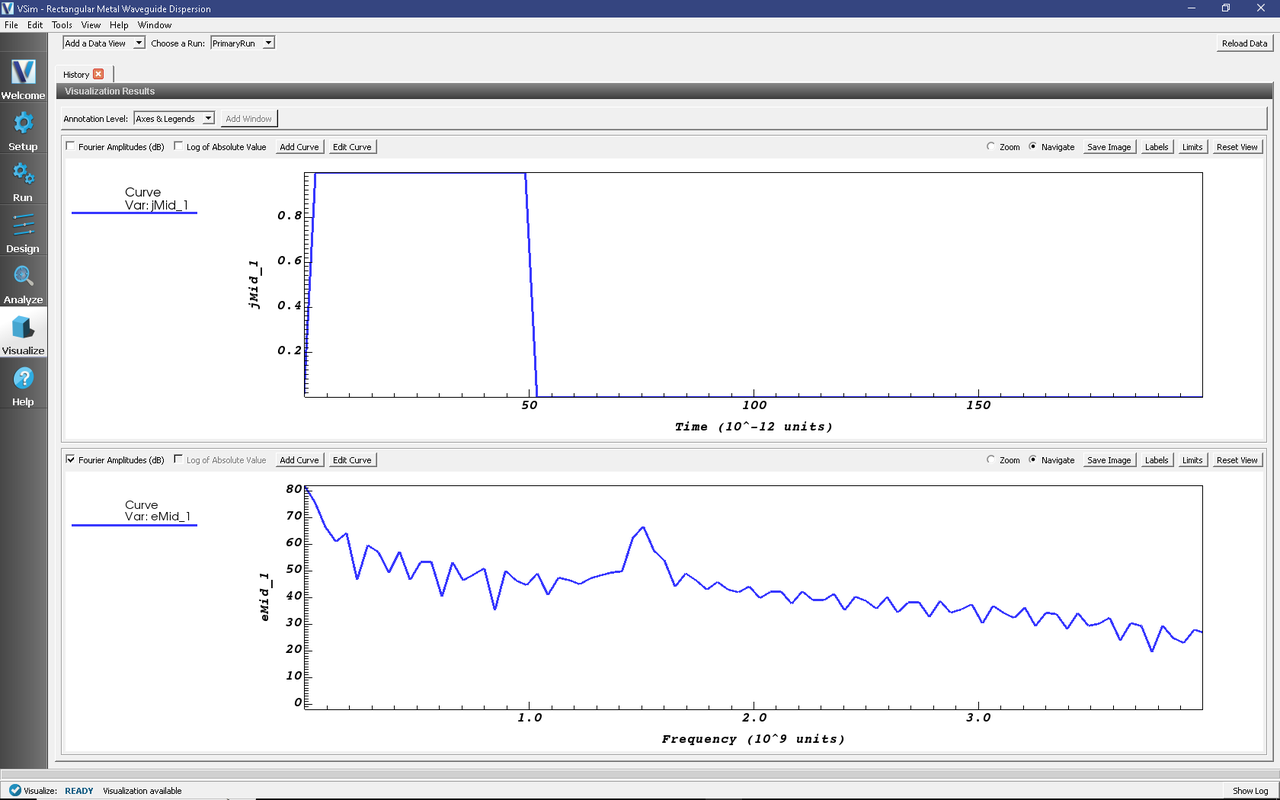The image size is (1280, 800).
Task: Expand the Add a Data View dropdown
Action: click(x=104, y=43)
